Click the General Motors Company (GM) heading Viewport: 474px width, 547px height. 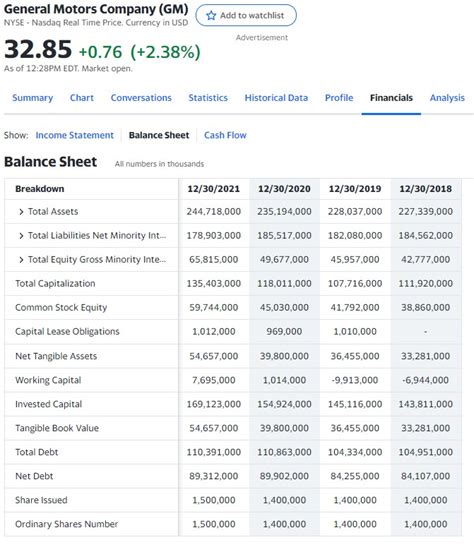pyautogui.click(x=96, y=9)
